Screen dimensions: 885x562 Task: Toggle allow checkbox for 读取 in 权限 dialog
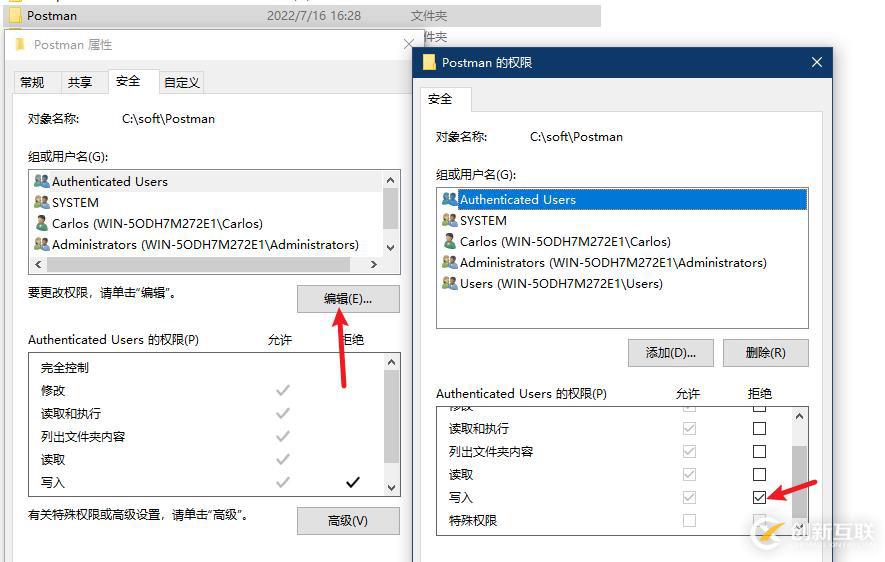coord(689,475)
